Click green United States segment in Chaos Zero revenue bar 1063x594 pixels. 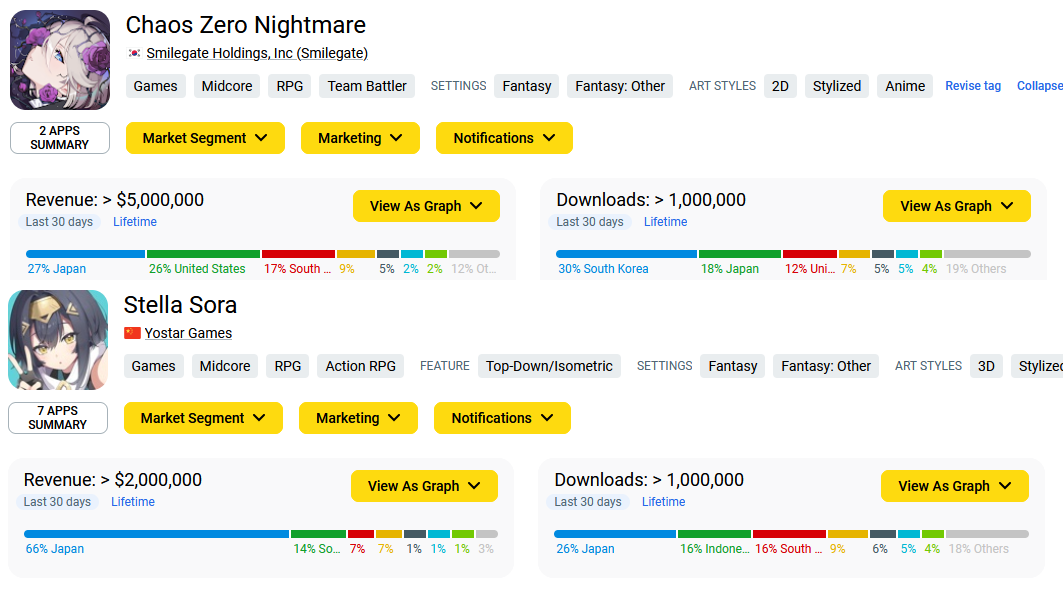(x=203, y=254)
